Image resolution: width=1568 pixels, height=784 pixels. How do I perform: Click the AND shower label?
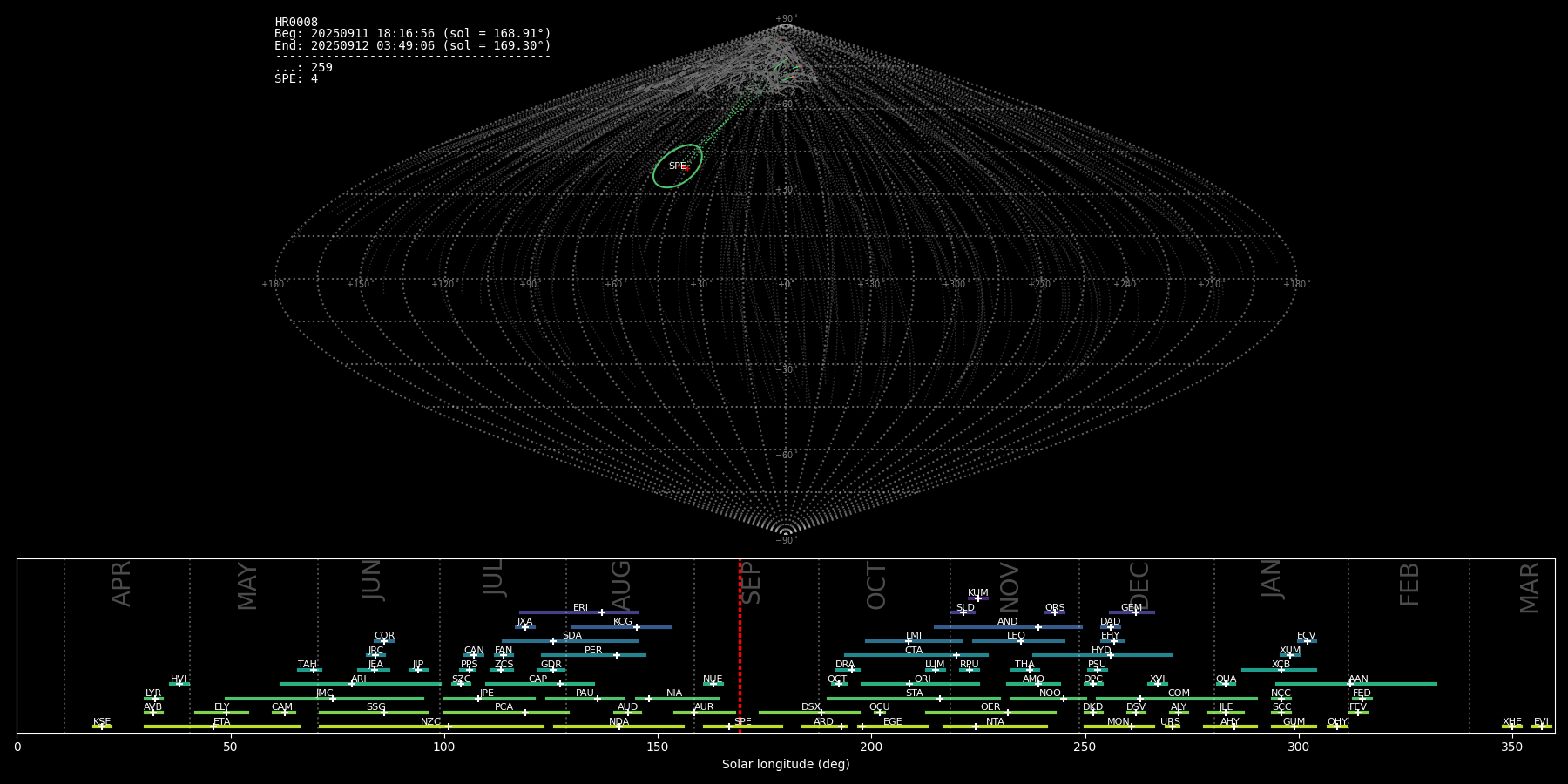[x=1008, y=622]
